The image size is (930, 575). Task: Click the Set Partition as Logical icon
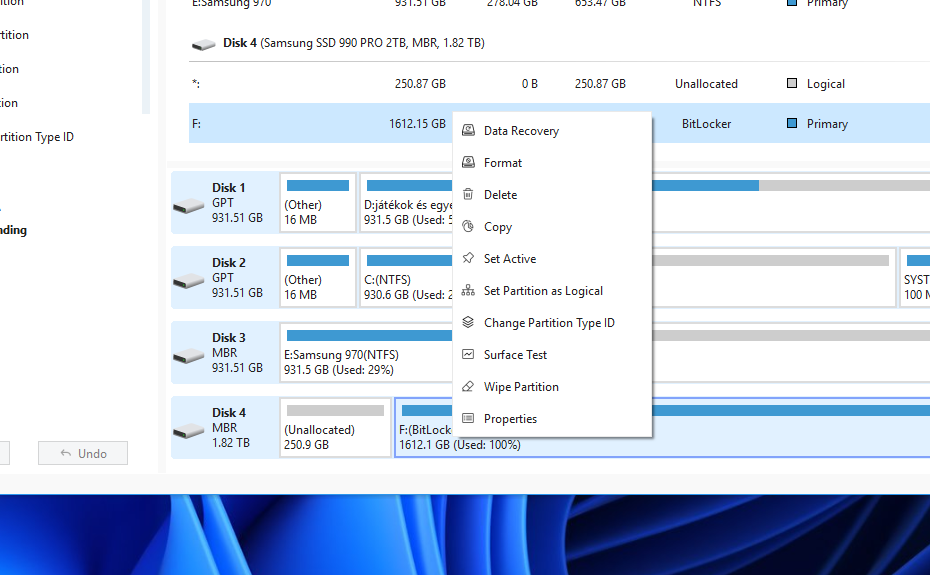[x=468, y=291]
